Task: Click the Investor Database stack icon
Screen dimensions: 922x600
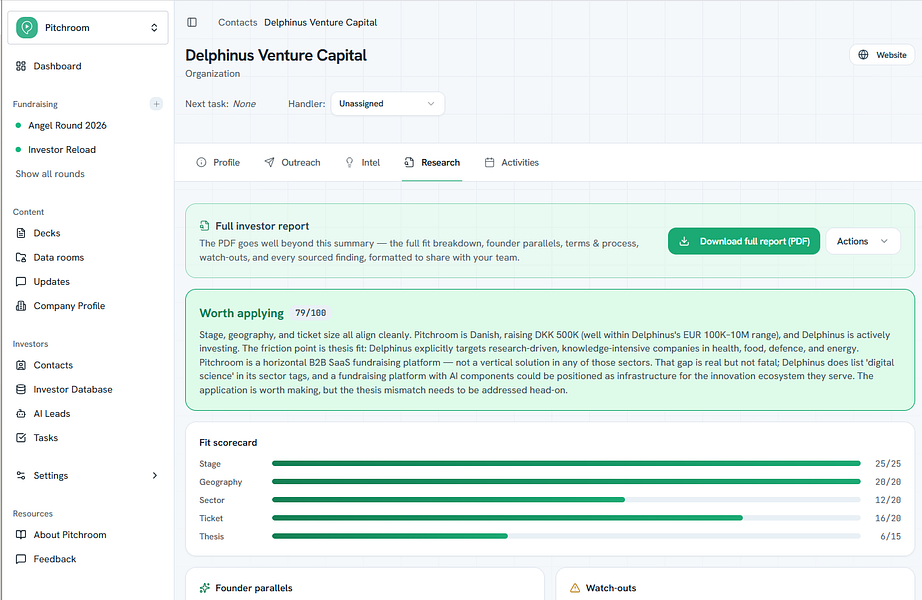Action: pos(21,389)
